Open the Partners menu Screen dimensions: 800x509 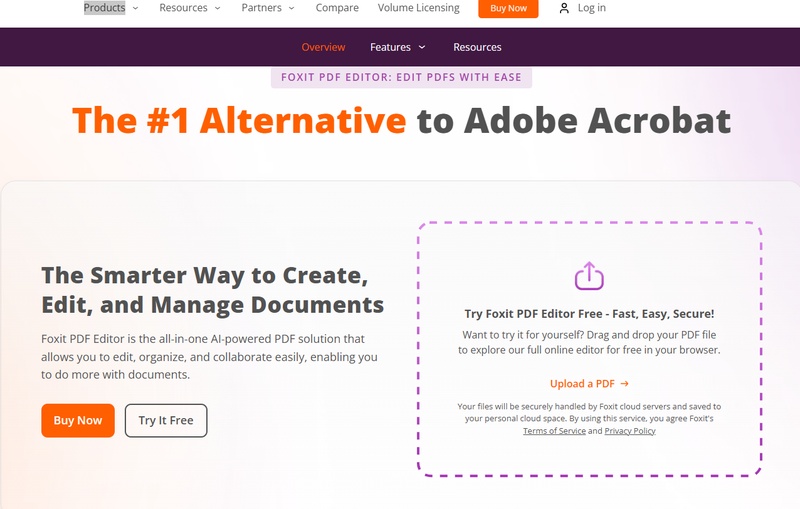[x=261, y=8]
